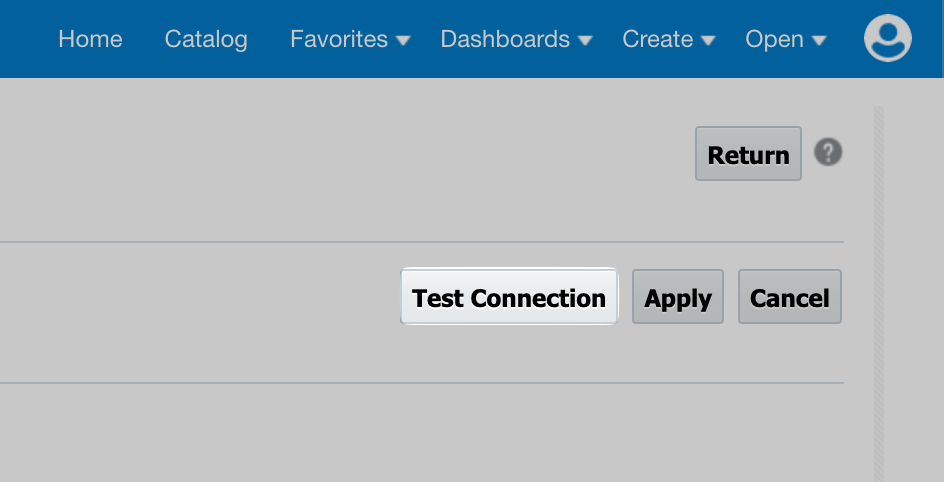Apply the connection settings
Viewport: 944px width, 482px height.
tap(678, 297)
